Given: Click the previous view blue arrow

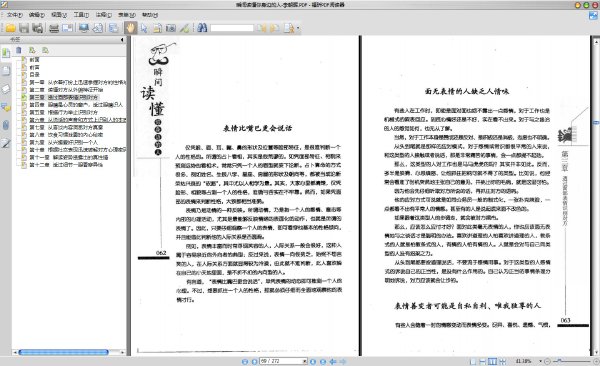Looking at the screenshot, I should [333, 361].
